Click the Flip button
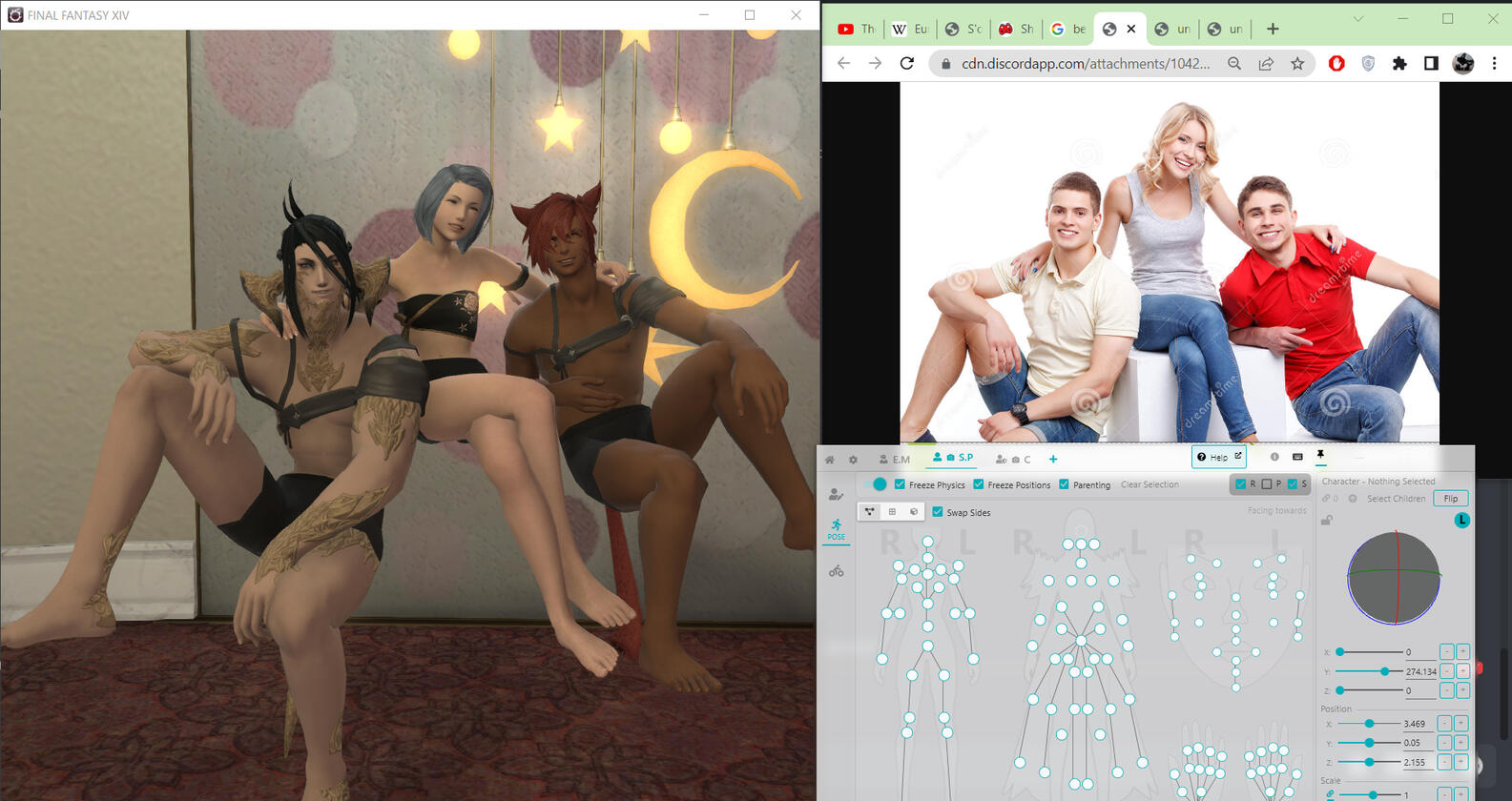The width and height of the screenshot is (1512, 801). tap(1450, 499)
